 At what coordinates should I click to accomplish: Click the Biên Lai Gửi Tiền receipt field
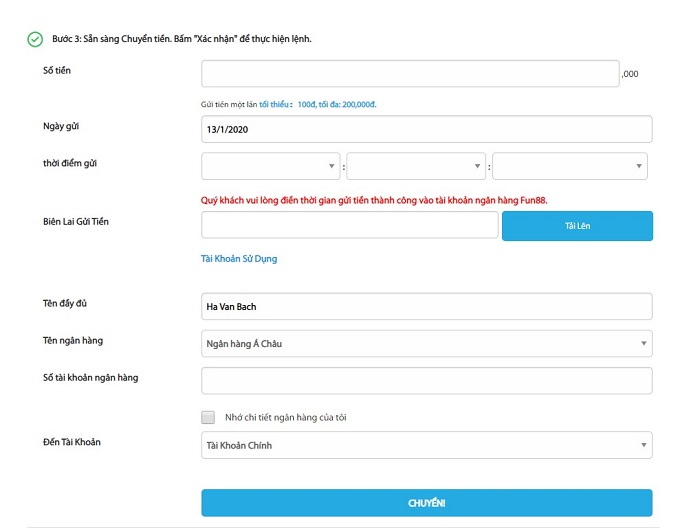[349, 225]
